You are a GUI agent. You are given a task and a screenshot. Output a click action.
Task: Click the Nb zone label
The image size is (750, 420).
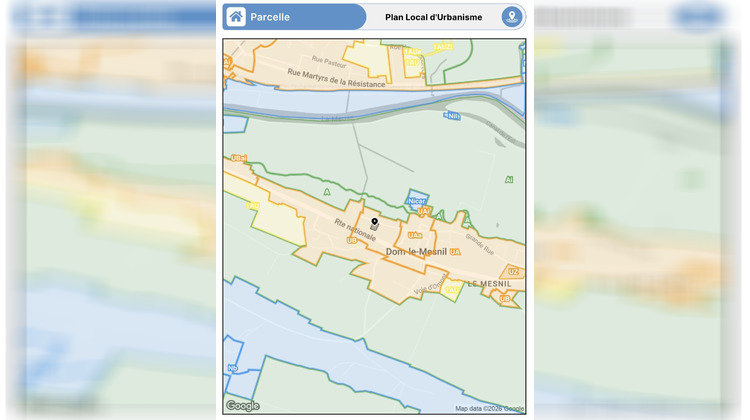click(232, 368)
